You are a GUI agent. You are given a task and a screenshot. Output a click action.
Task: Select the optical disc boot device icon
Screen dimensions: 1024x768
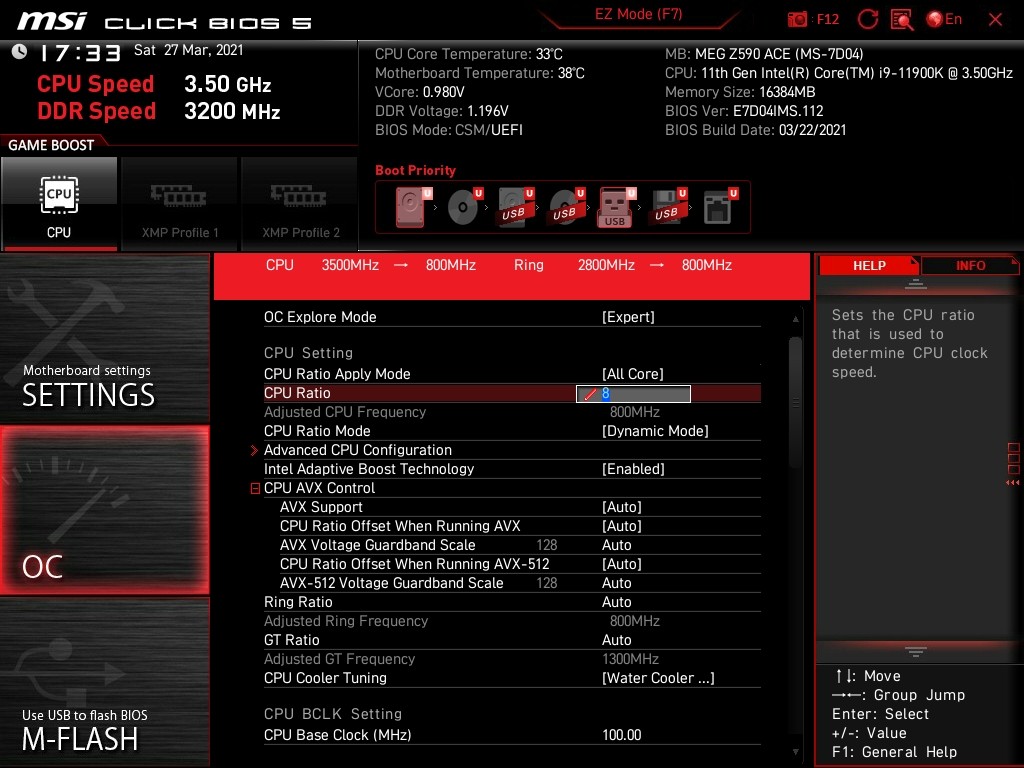[x=463, y=207]
